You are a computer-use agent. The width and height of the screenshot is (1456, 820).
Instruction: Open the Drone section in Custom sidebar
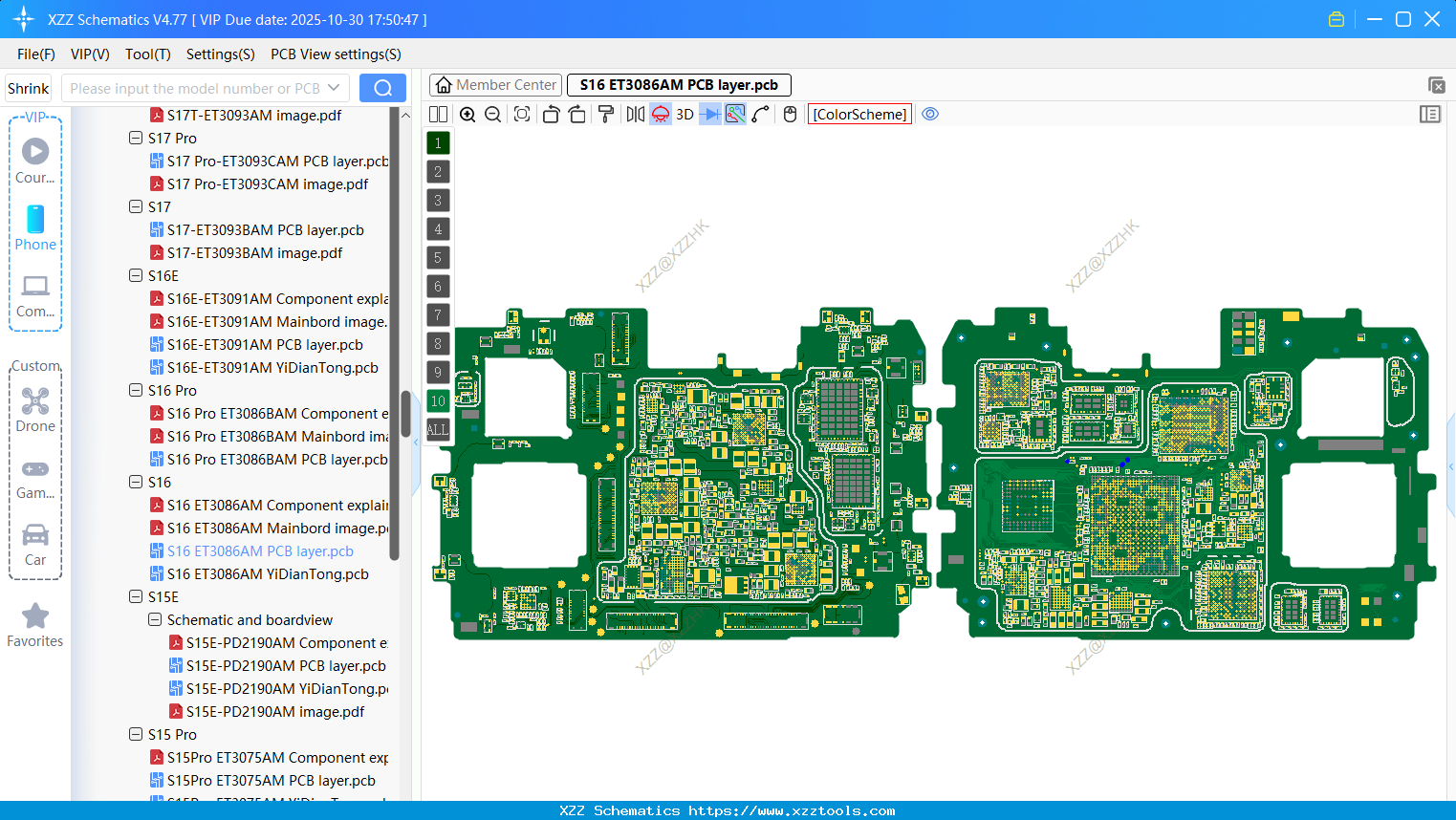pos(35,409)
